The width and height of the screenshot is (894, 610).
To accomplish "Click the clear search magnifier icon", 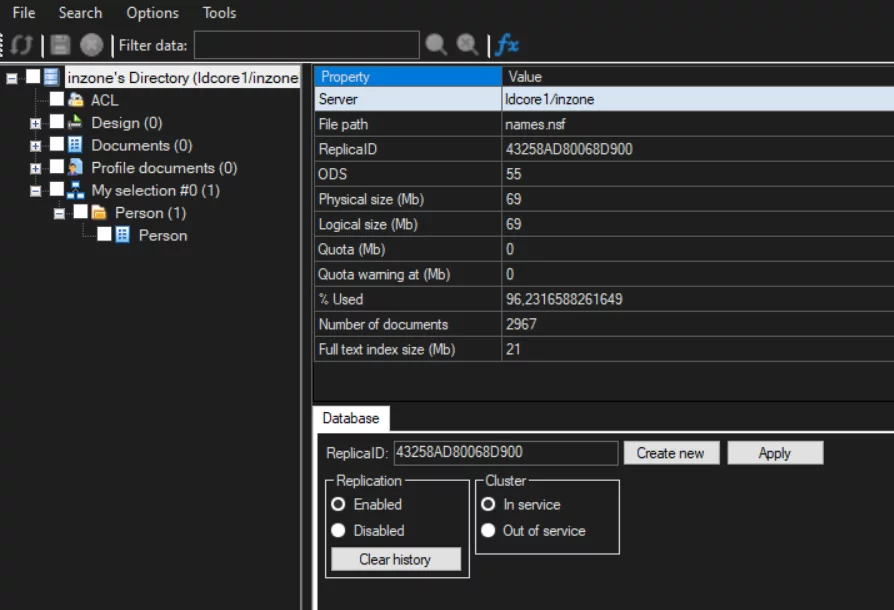I will (467, 45).
